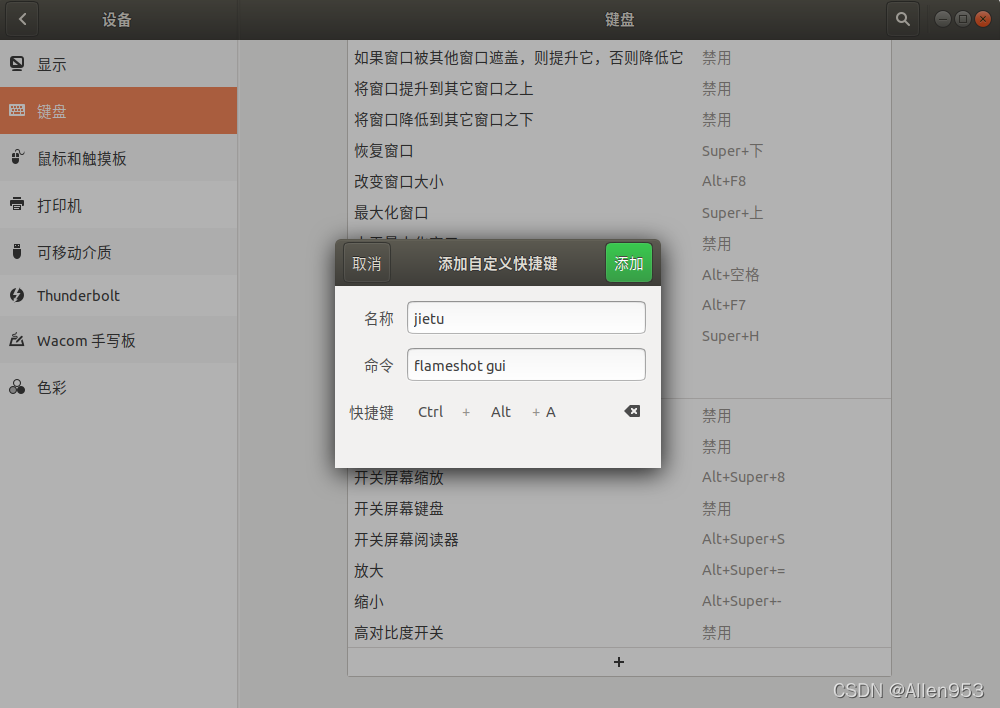Click the 色彩 color icon

point(17,387)
